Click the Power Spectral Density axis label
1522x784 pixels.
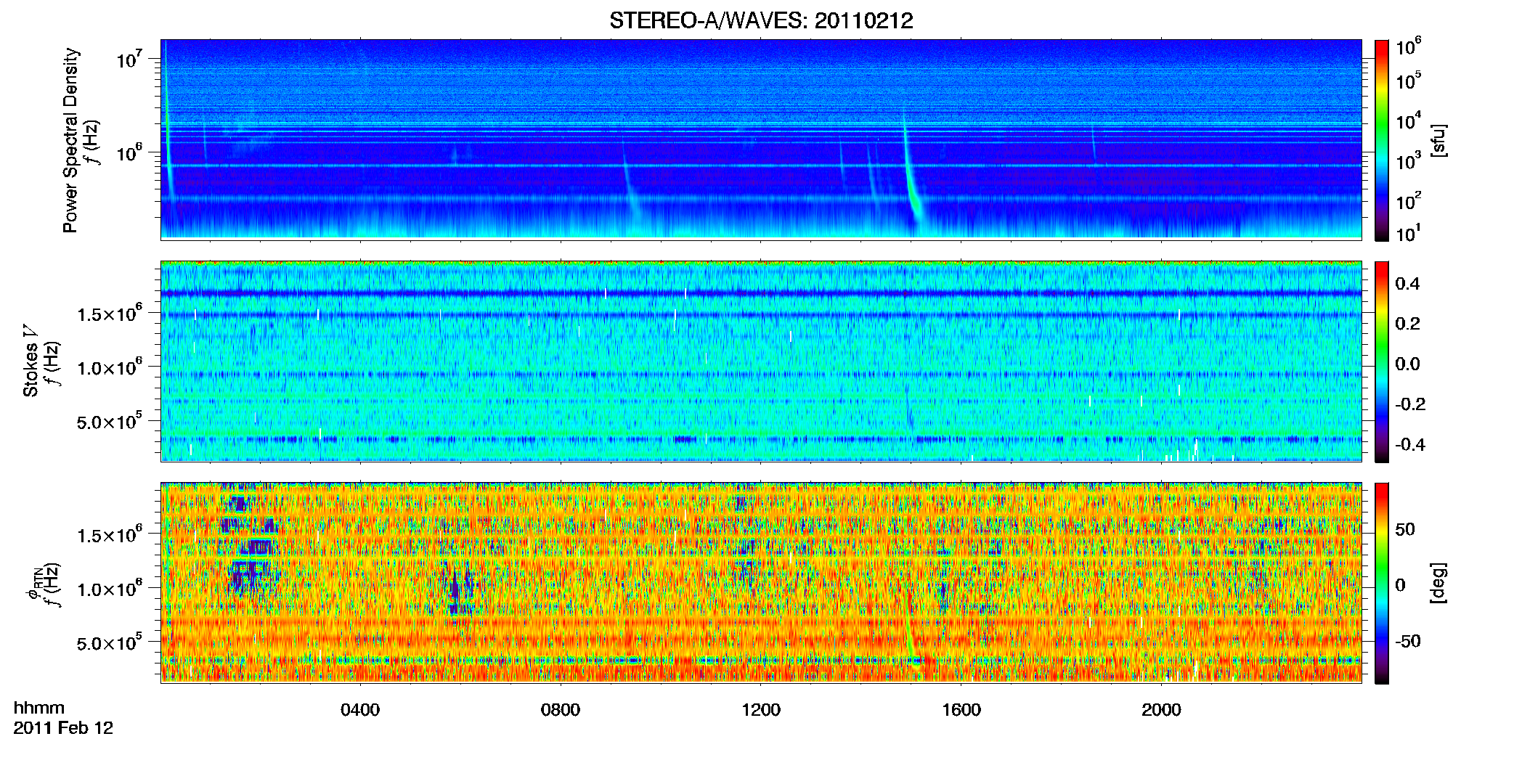point(70,140)
